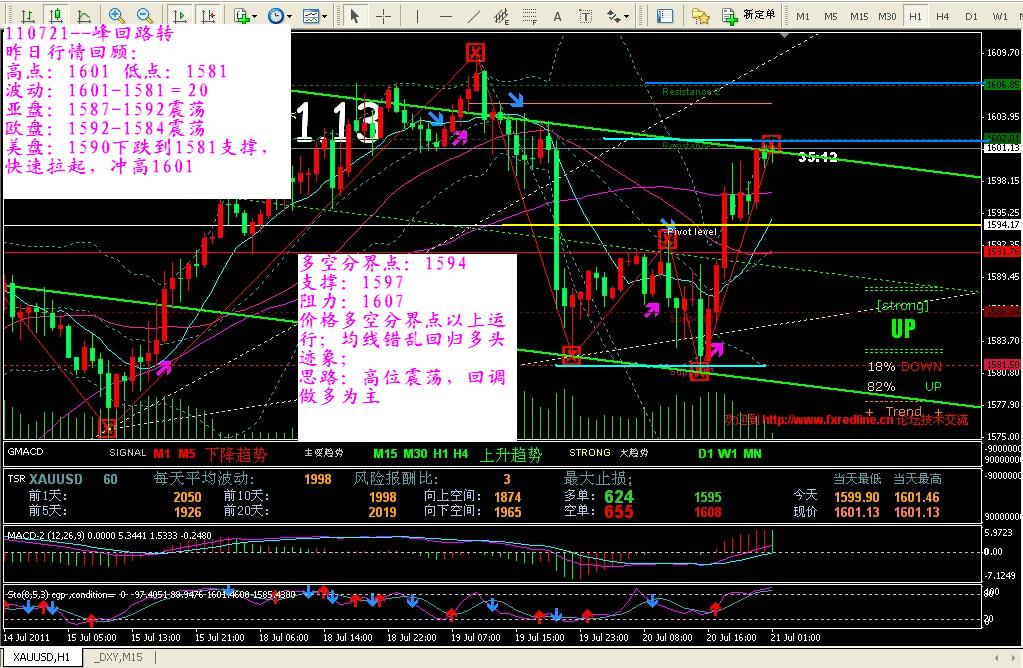This screenshot has height=668, width=1023.
Task: Click the GMACD indicator label
Action: tap(25, 451)
